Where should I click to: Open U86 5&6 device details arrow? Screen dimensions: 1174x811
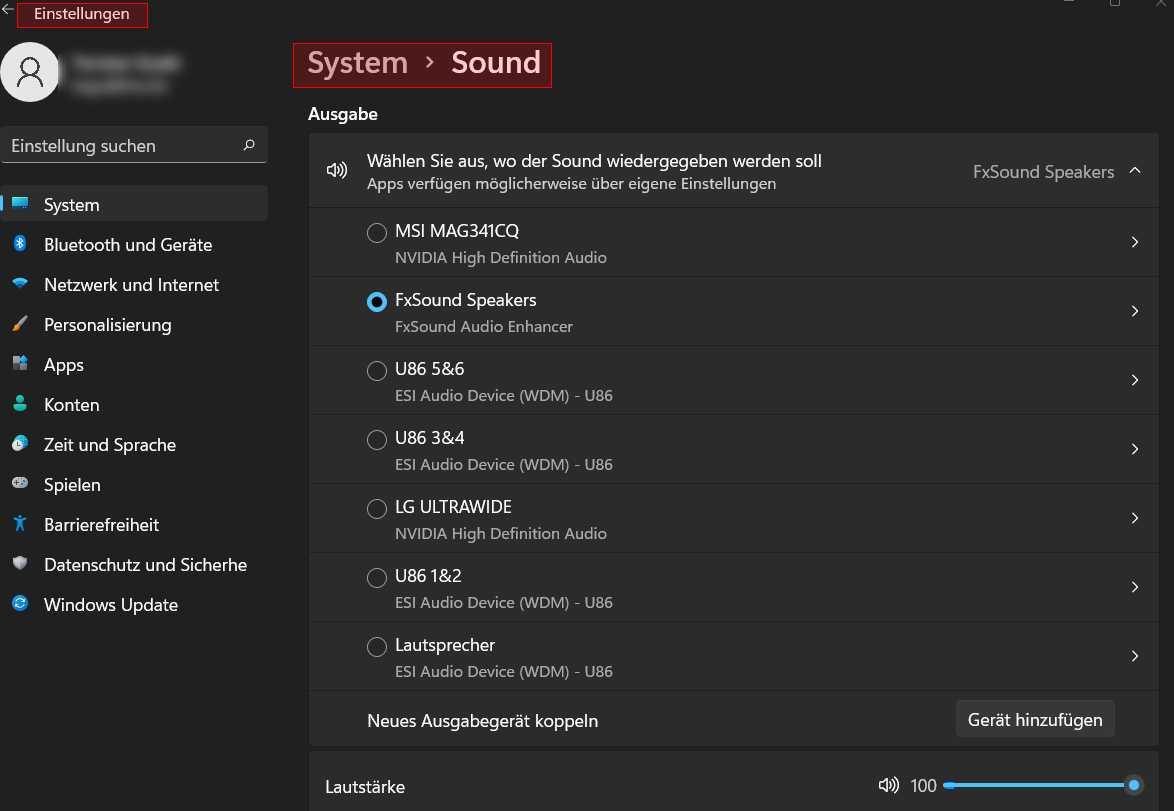pos(1135,380)
